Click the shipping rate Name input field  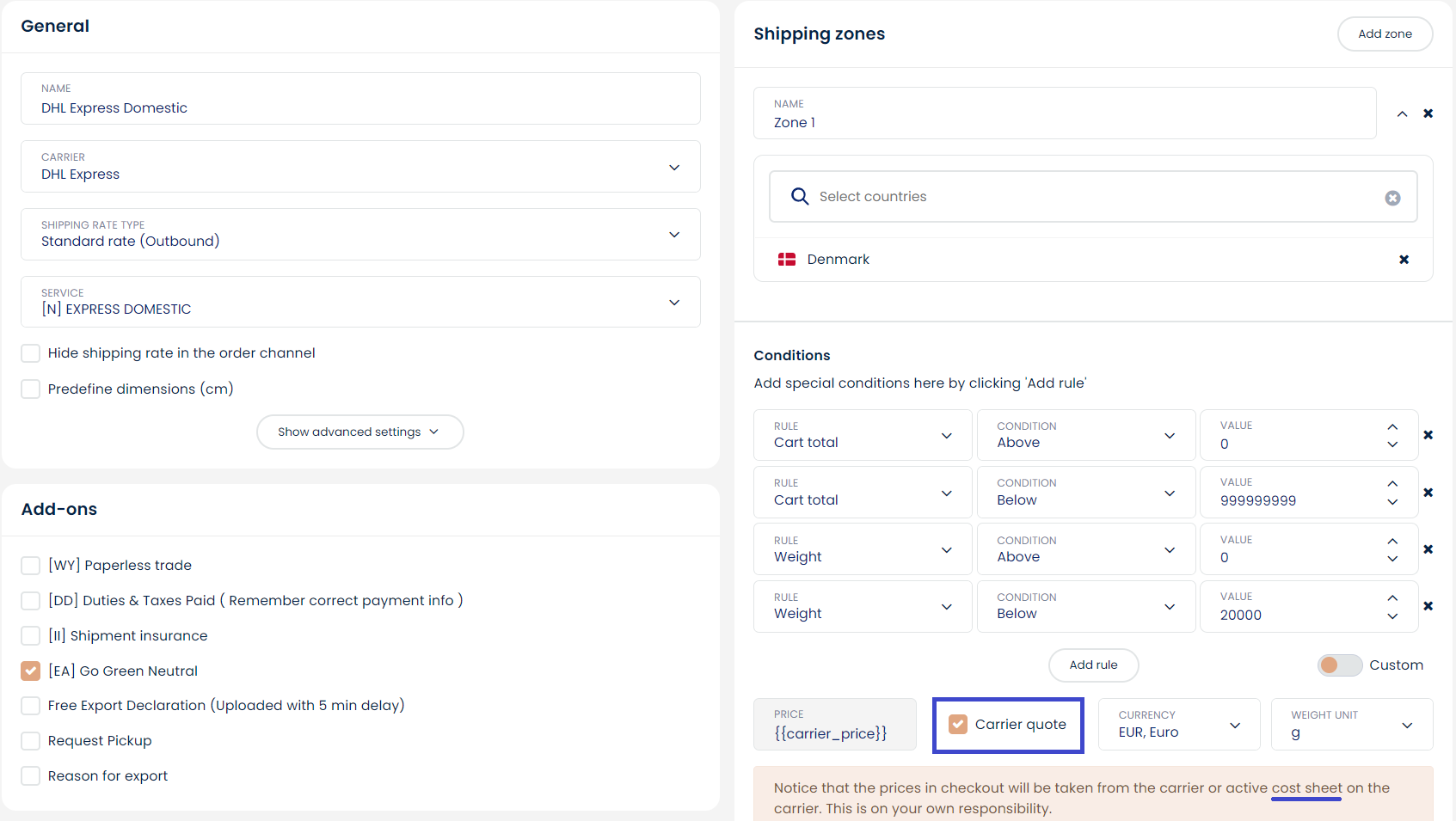pos(360,107)
